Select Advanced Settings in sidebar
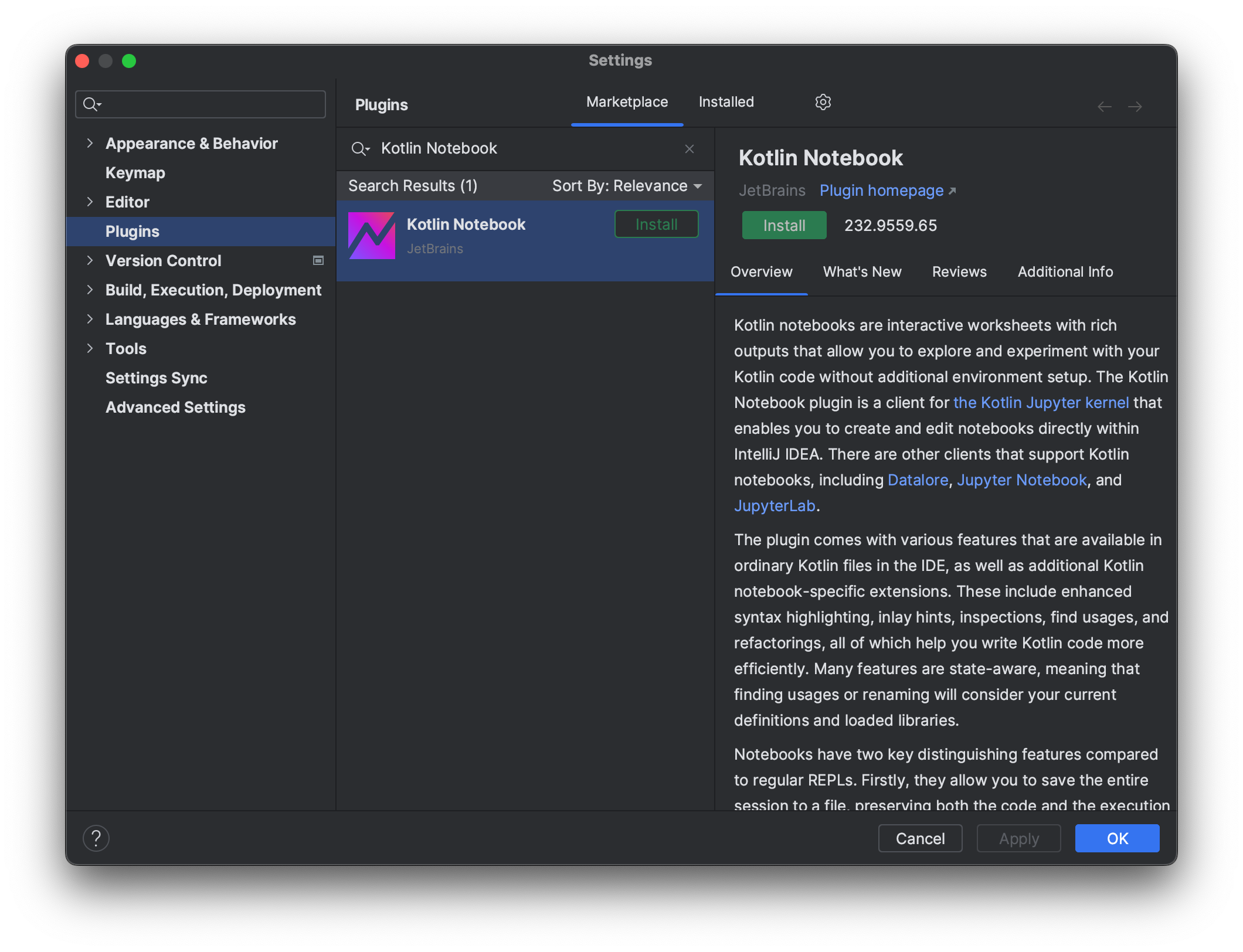Image resolution: width=1243 pixels, height=952 pixels. coord(175,407)
